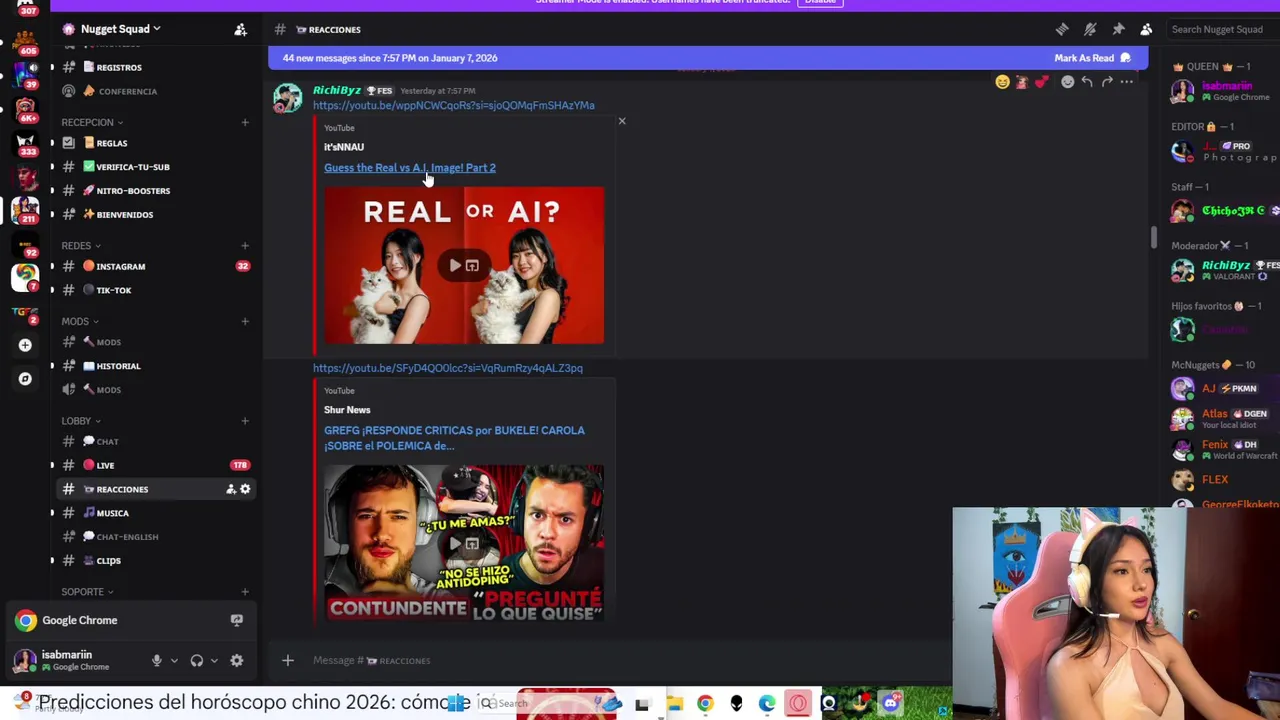The image size is (1280, 720).
Task: Edit REACCIONES channel settings gear
Action: [245, 489]
